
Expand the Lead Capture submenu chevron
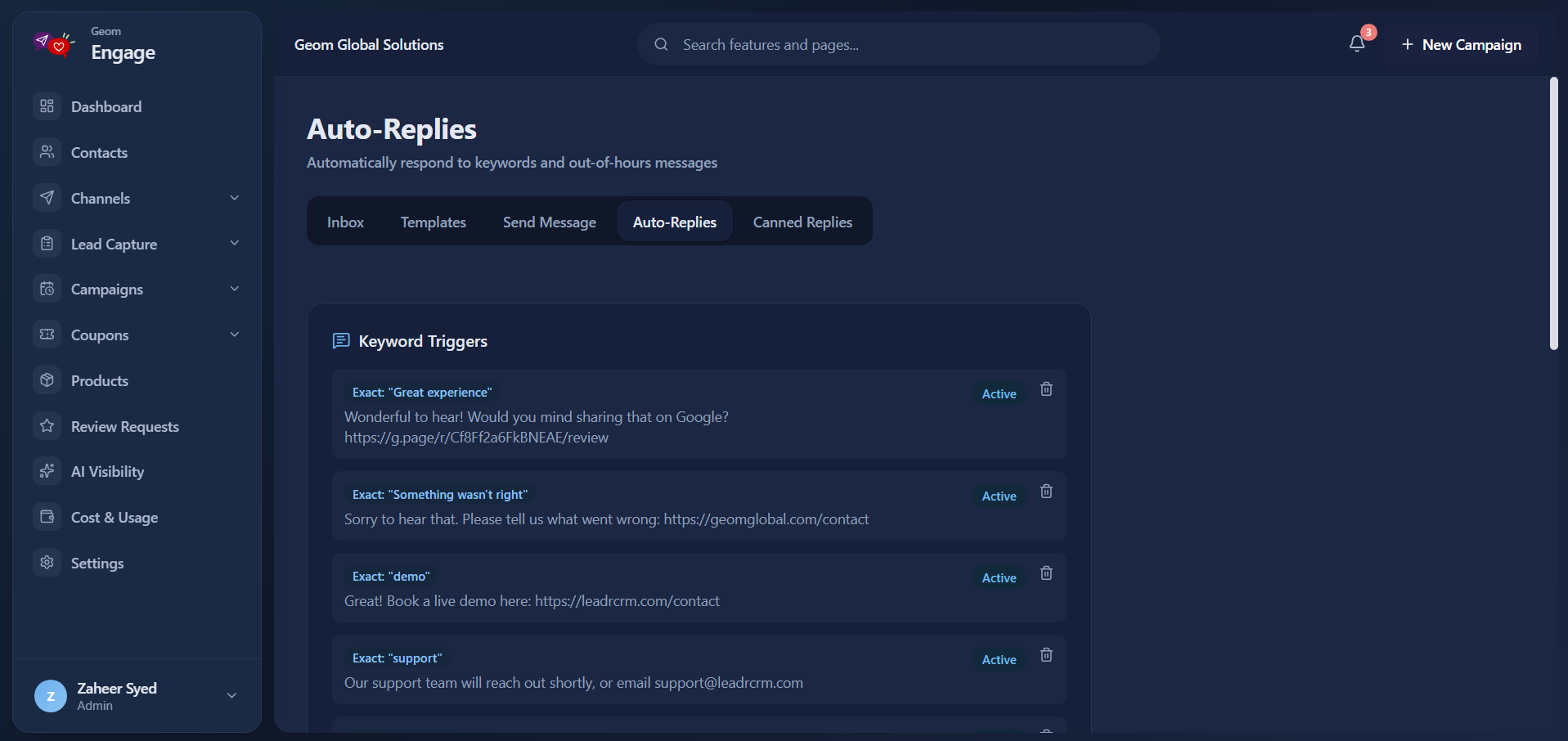pos(235,243)
